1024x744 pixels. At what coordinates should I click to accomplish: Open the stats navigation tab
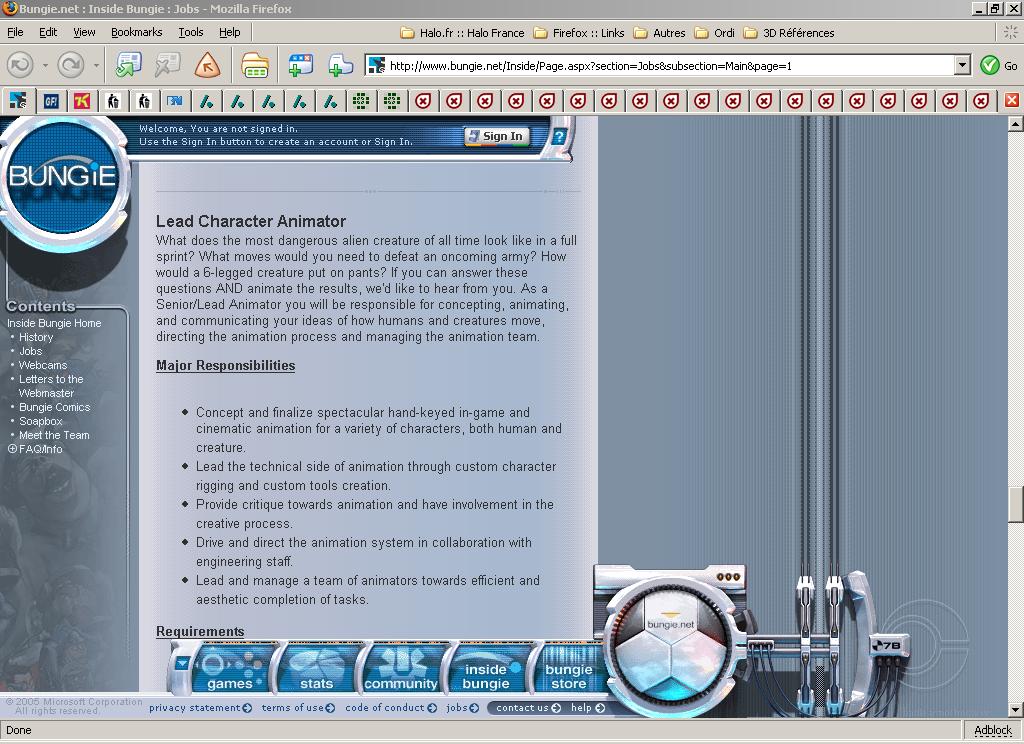click(316, 668)
